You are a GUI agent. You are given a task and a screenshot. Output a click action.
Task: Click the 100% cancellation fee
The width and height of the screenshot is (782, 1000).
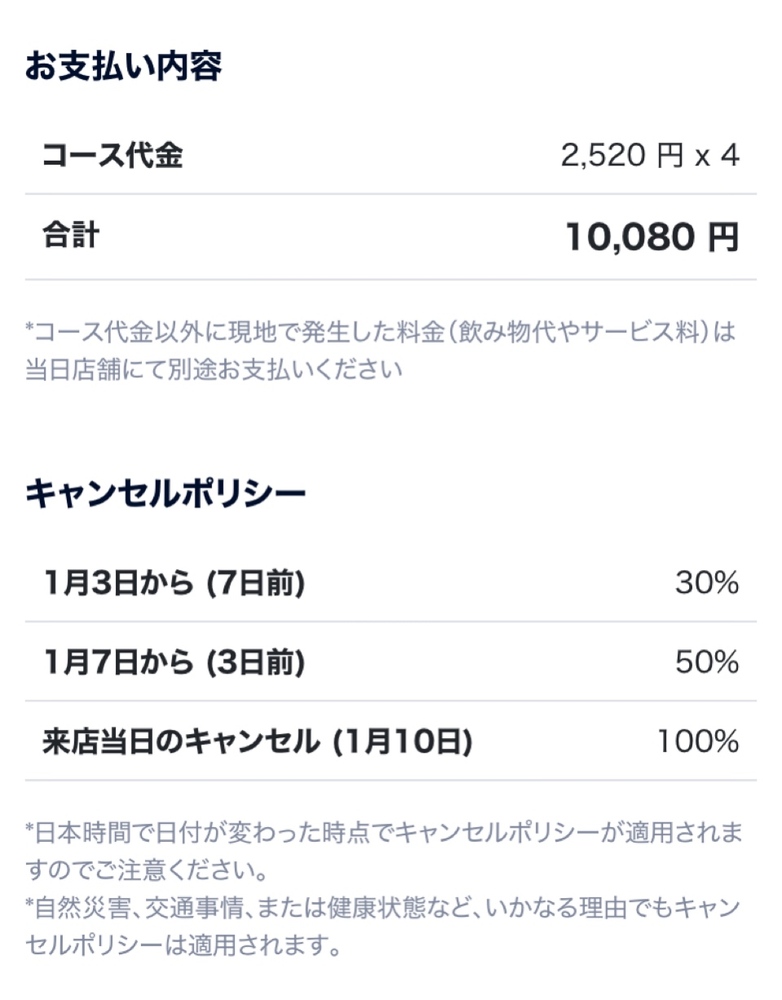pos(698,741)
